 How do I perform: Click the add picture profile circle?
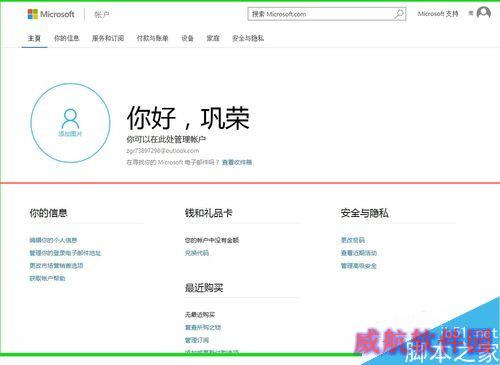[x=70, y=123]
